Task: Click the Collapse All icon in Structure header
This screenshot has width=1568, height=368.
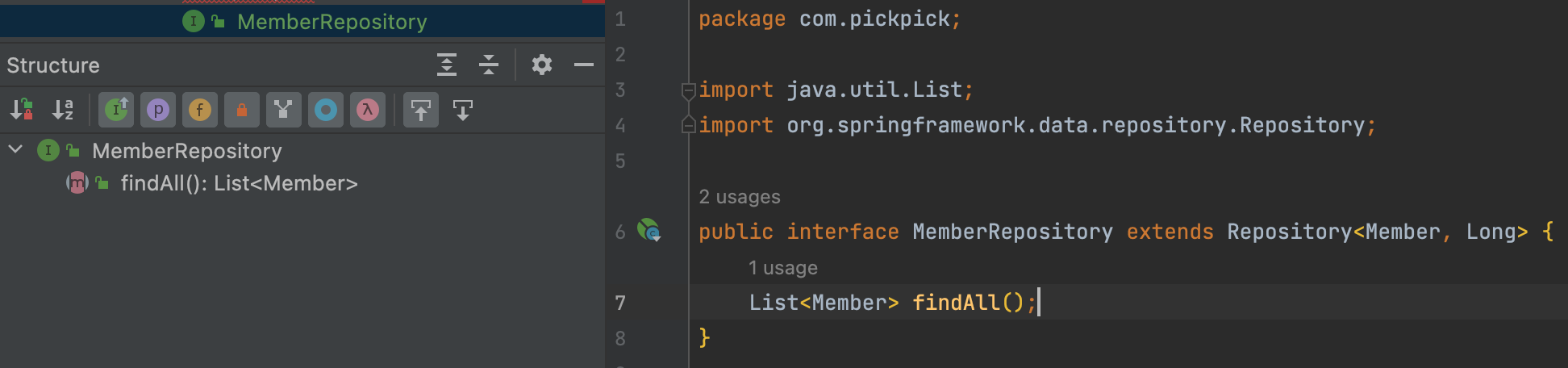Action: click(489, 65)
